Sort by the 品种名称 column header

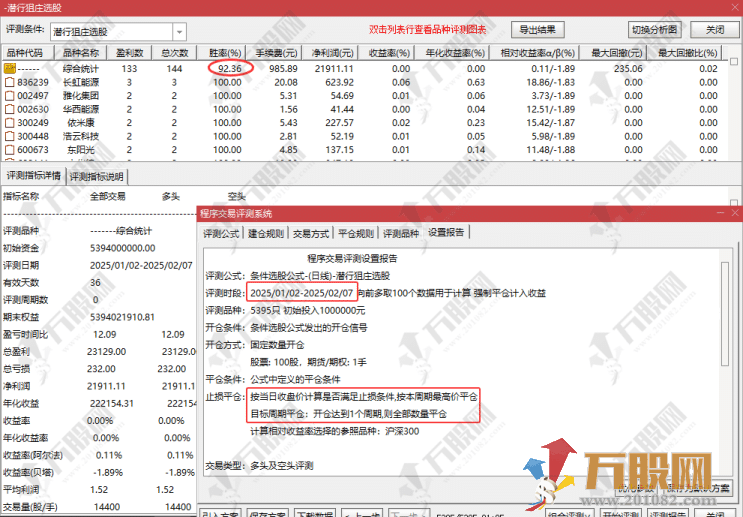pyautogui.click(x=81, y=53)
